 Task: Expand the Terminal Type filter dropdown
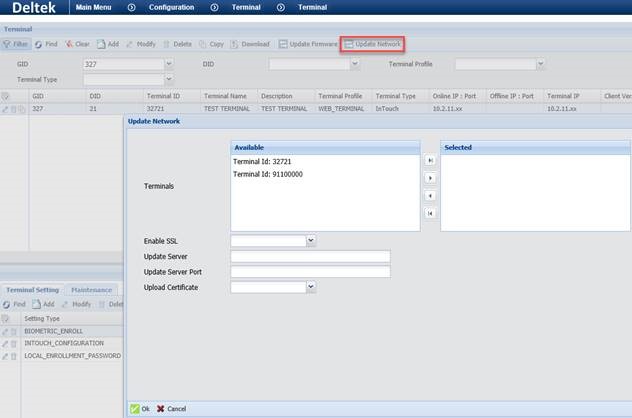167,79
